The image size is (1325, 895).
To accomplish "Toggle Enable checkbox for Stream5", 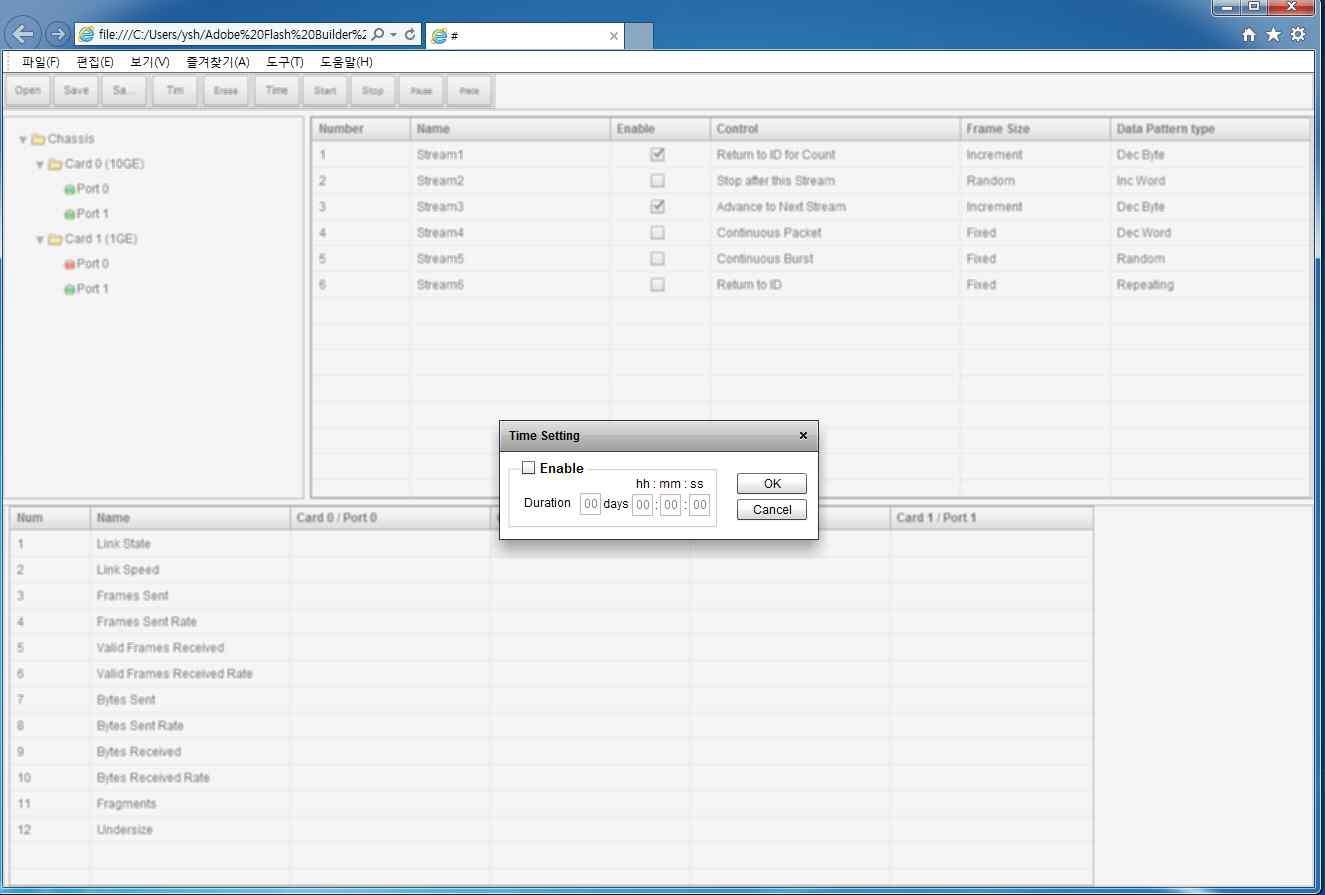I will [657, 259].
